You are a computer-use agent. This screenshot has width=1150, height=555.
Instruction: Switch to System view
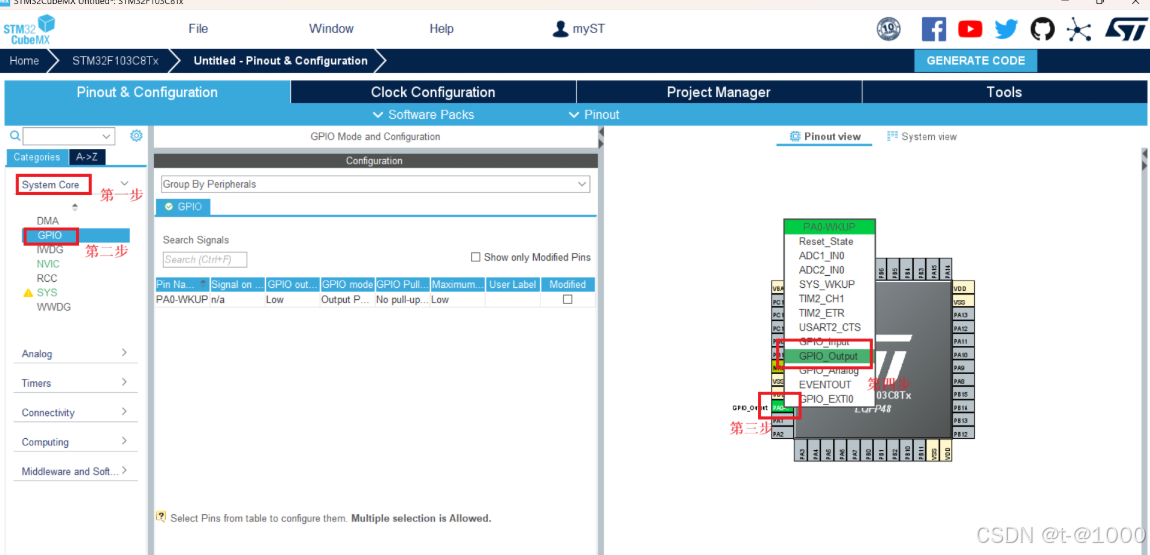[922, 136]
